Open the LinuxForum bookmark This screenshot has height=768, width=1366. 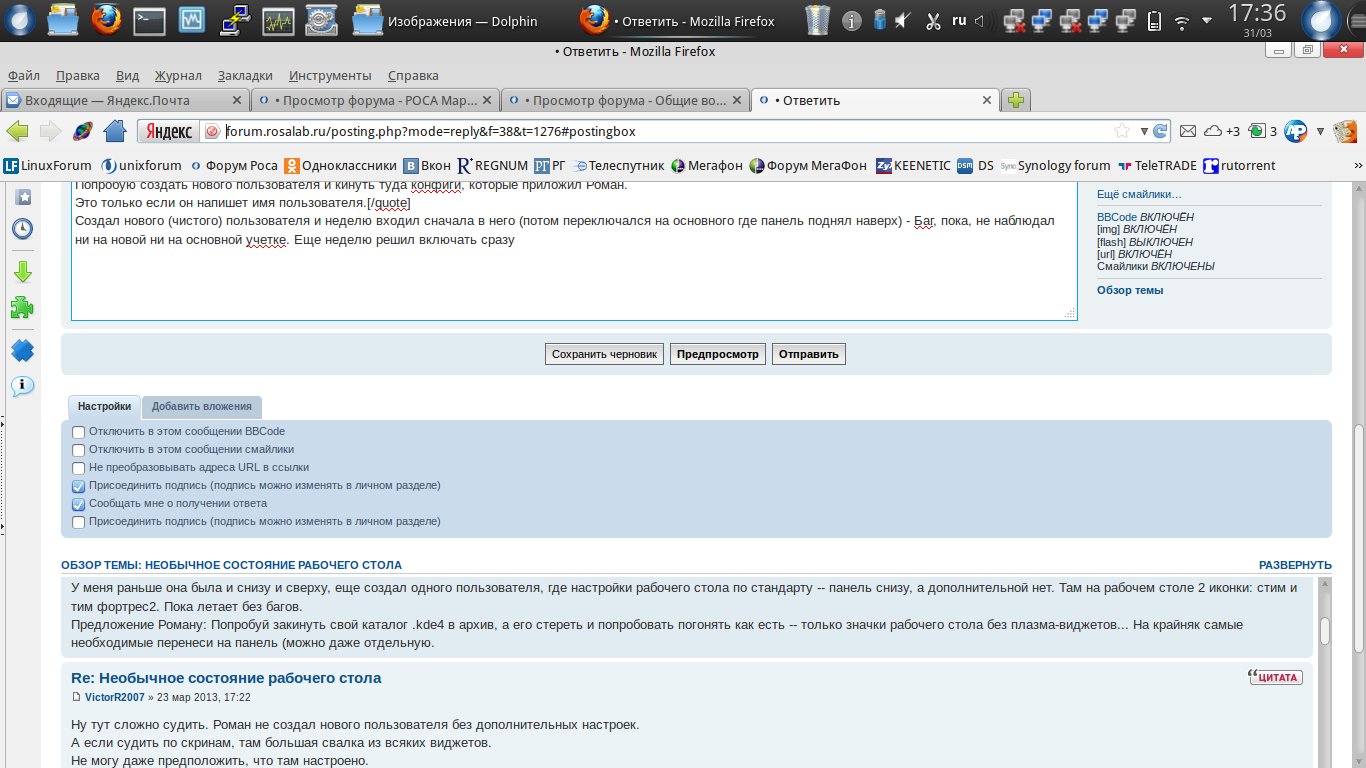[x=47, y=166]
